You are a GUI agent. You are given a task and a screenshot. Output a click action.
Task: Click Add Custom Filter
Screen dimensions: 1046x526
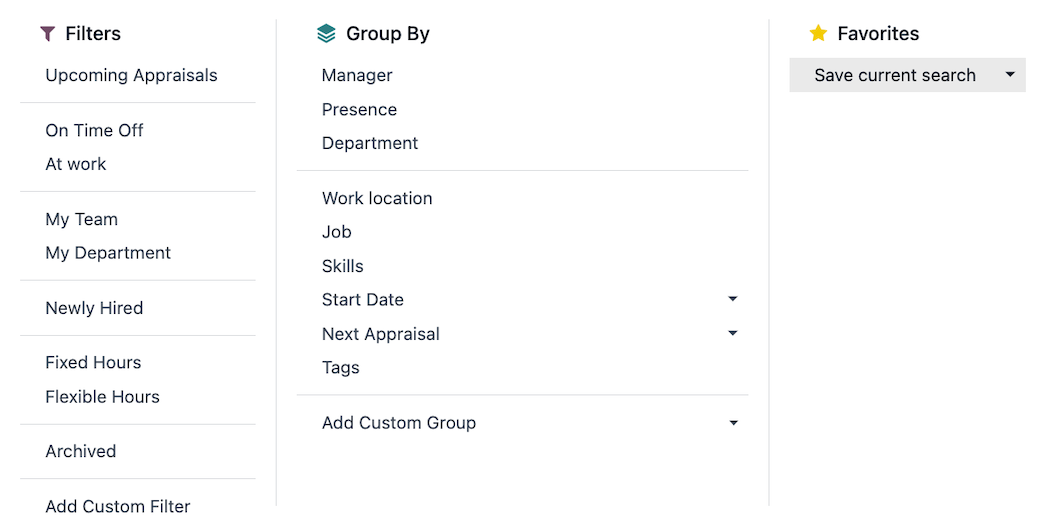point(117,507)
